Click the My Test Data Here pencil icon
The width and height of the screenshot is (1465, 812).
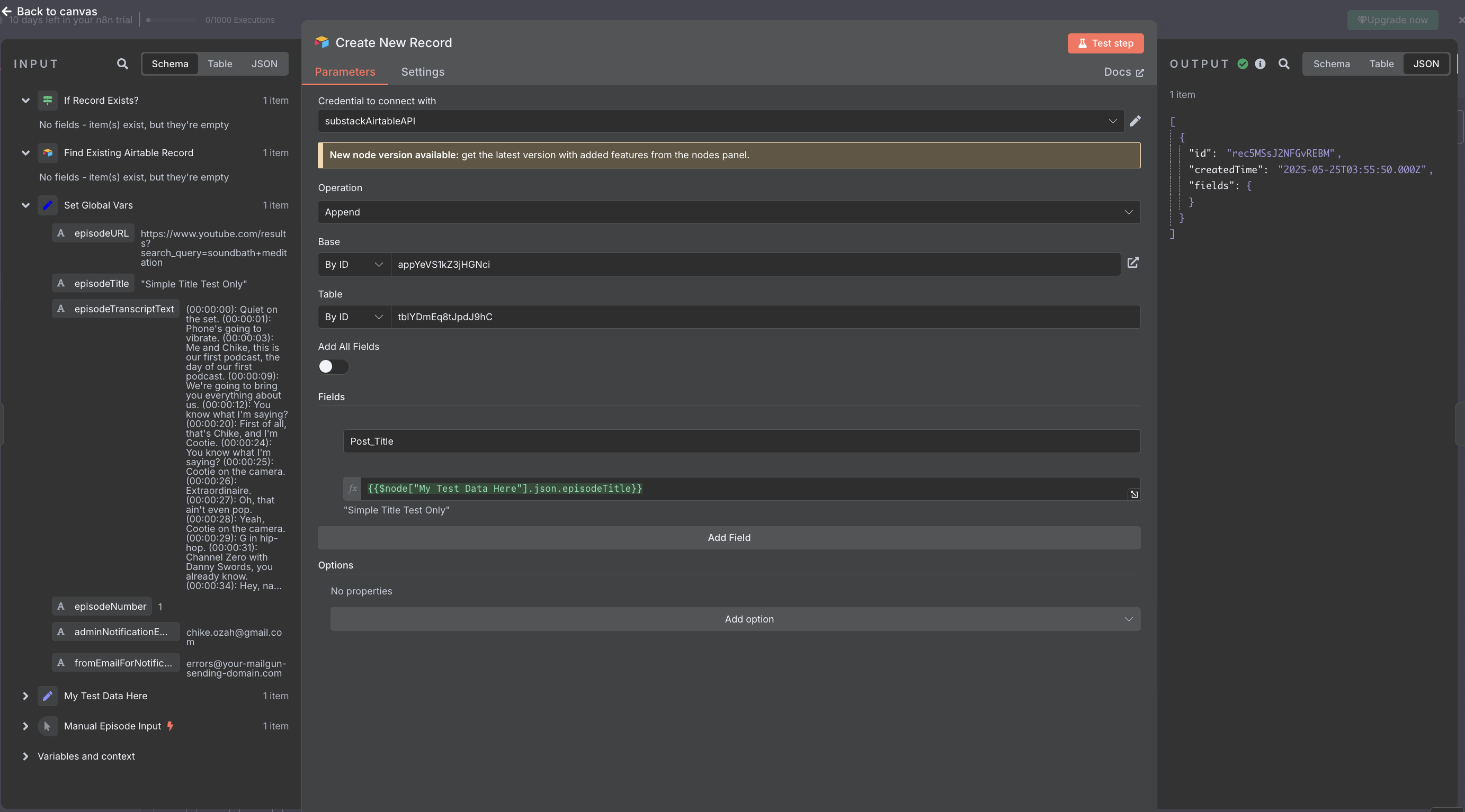[x=48, y=696]
